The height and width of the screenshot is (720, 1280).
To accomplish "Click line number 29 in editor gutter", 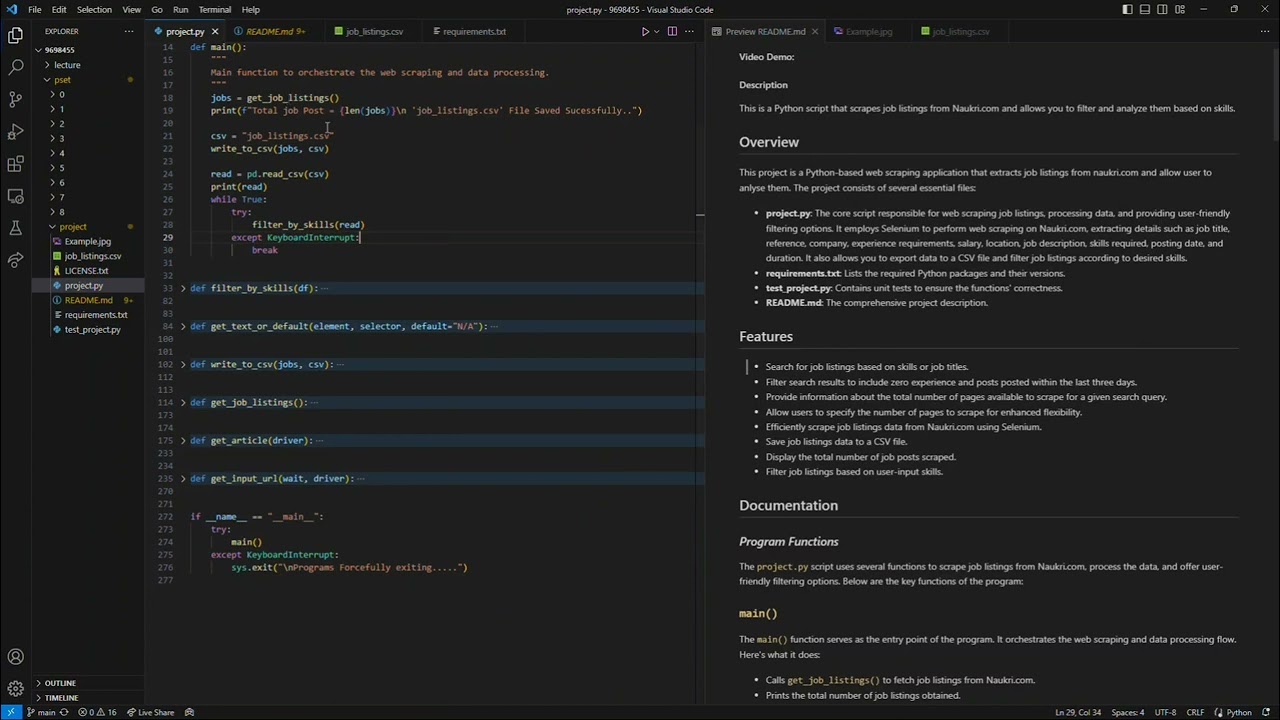I will pyautogui.click(x=168, y=237).
